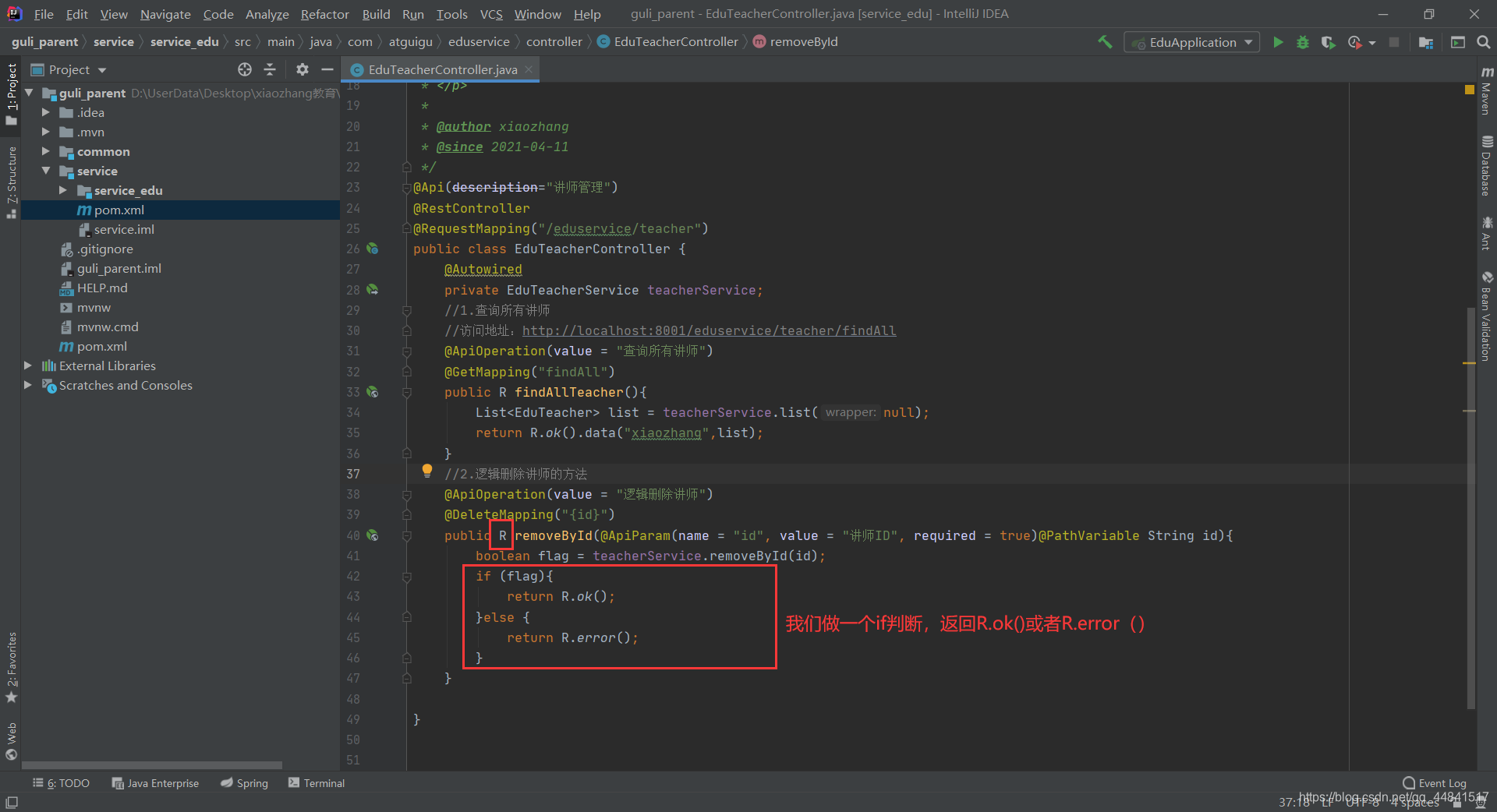Open the Ant tool window
This screenshot has height=812, width=1497.
point(1487,233)
